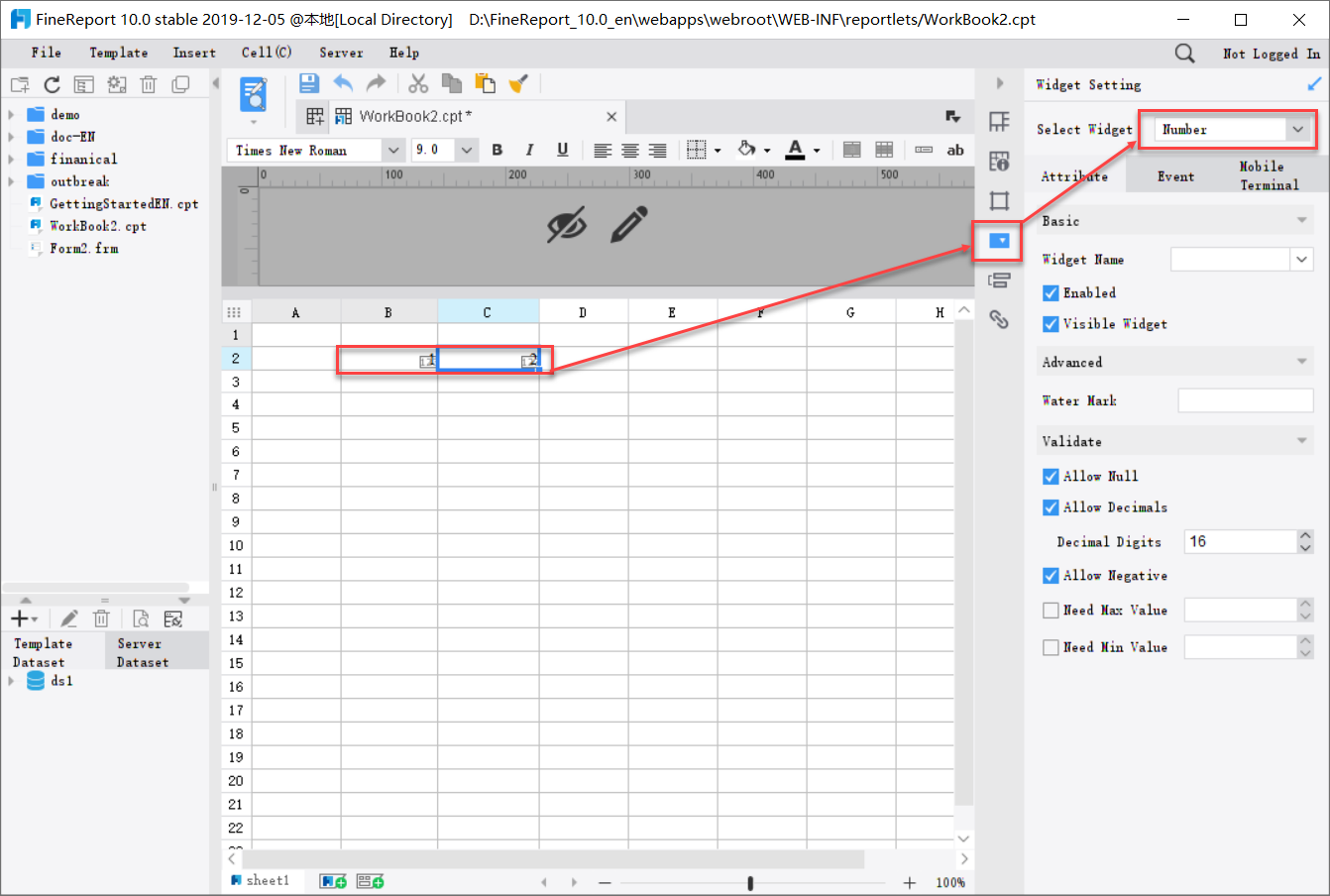1330x896 pixels.
Task: Uncheck the Enabled checkbox
Action: [x=1051, y=293]
